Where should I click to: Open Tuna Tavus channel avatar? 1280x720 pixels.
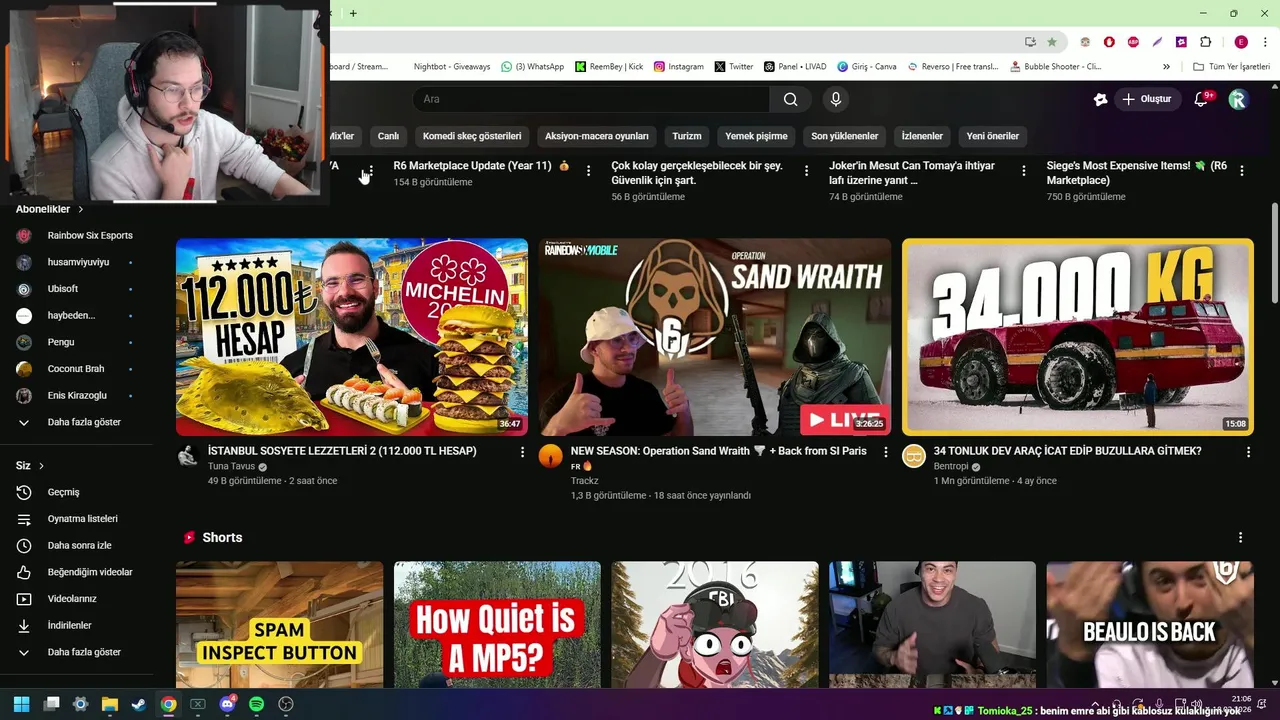click(x=187, y=456)
